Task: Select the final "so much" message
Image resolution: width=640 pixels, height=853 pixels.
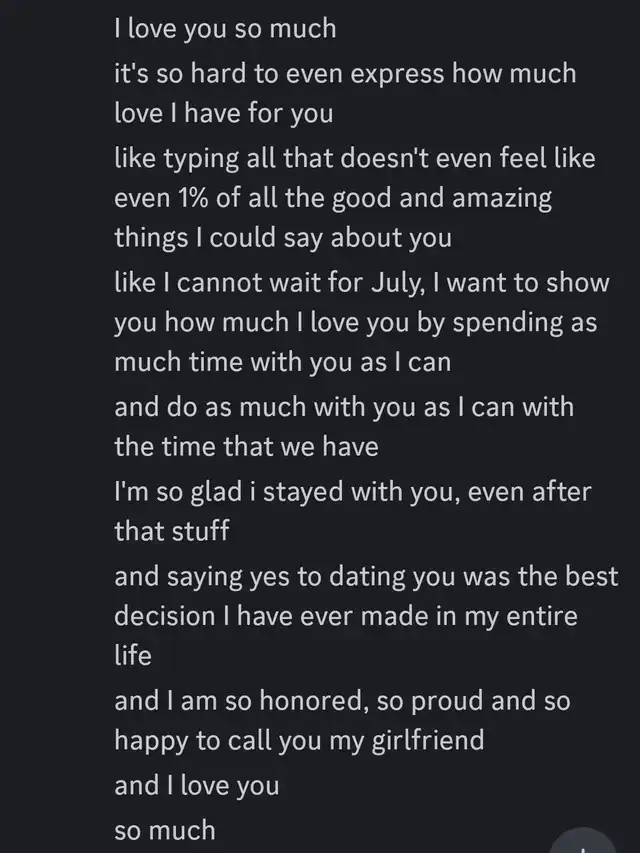Action: [165, 829]
